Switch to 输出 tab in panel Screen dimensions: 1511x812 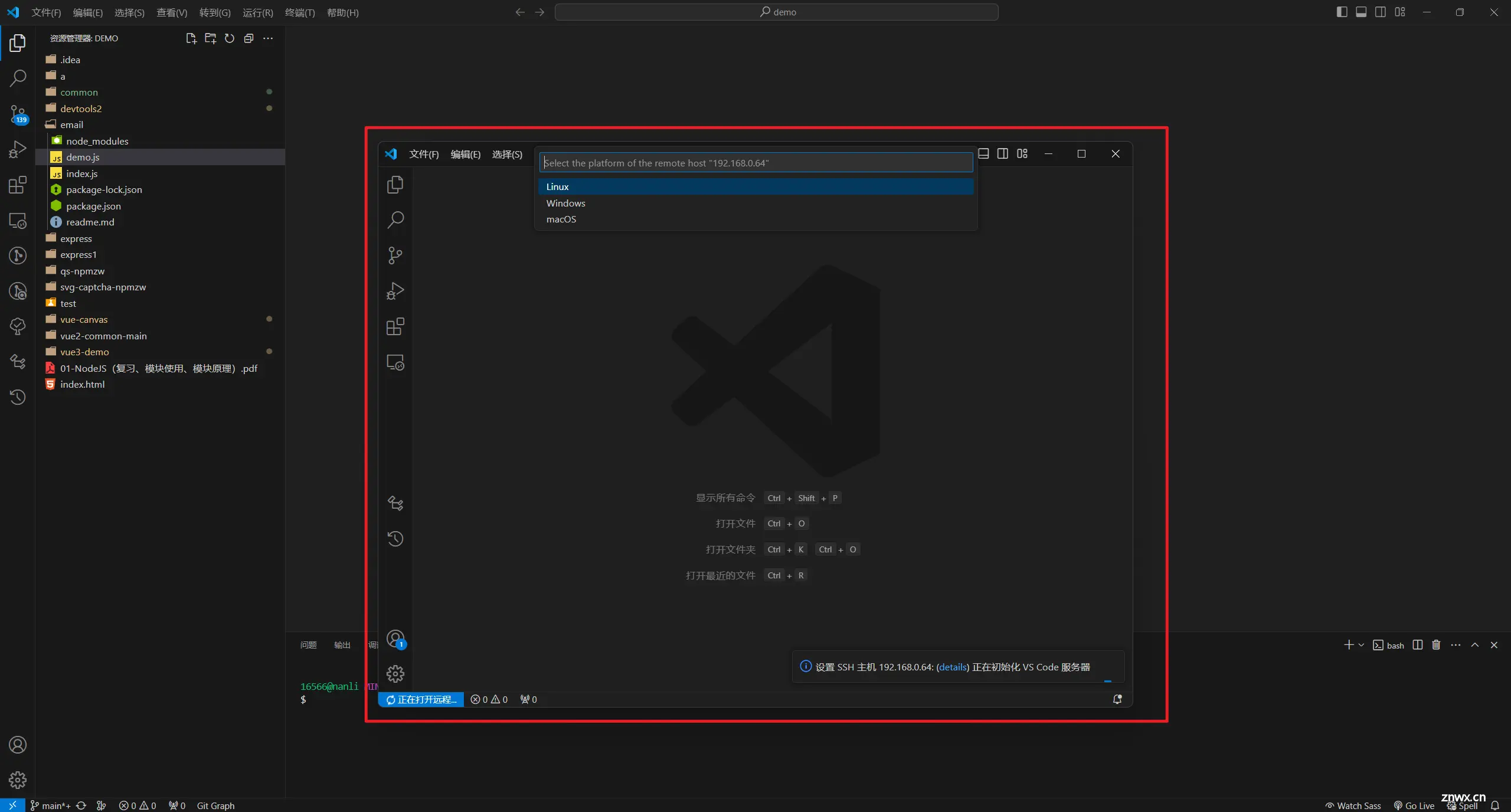coord(342,645)
